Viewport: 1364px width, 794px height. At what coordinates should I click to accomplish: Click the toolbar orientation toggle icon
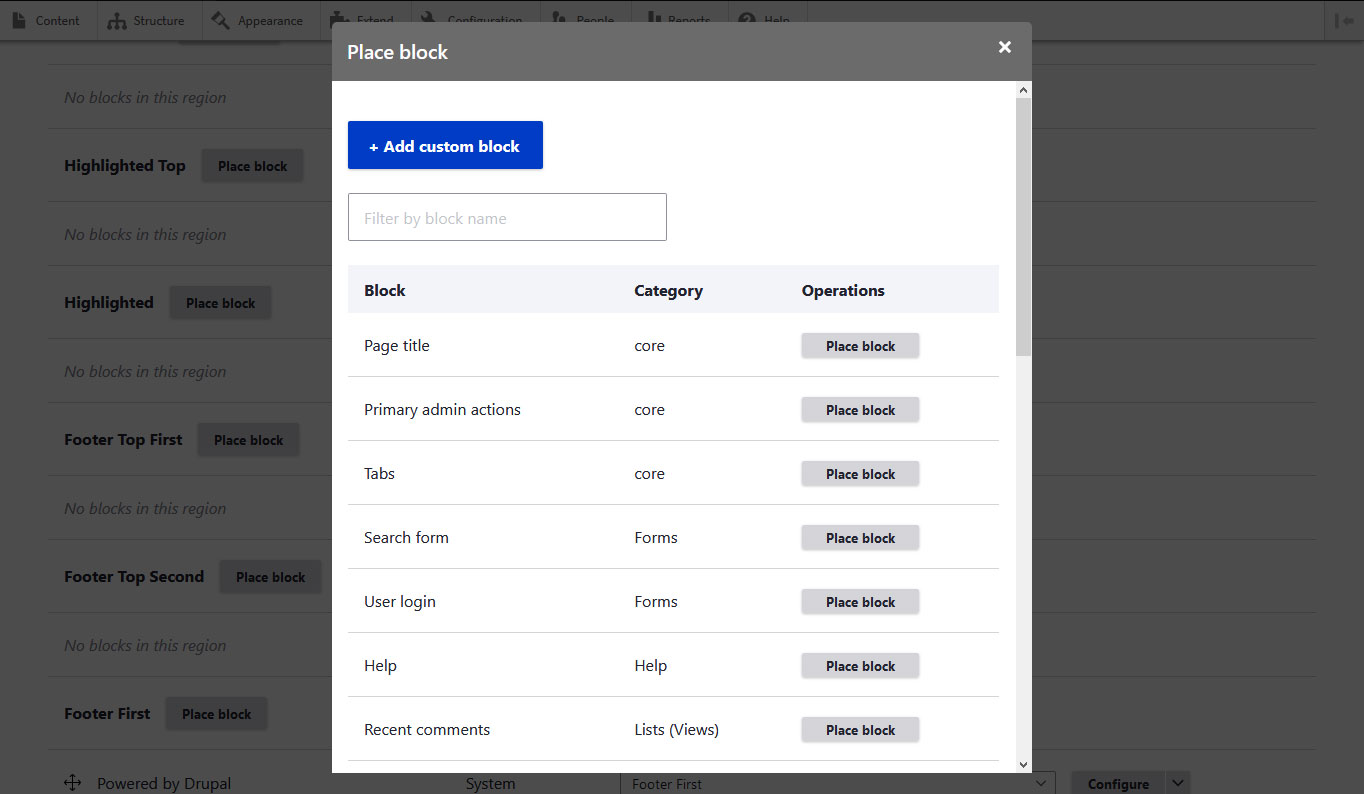1344,20
